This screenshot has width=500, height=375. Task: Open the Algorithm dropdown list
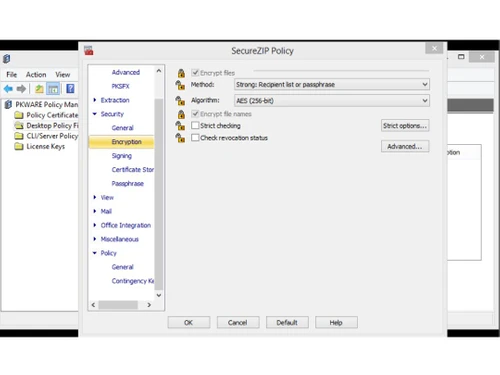(332, 100)
